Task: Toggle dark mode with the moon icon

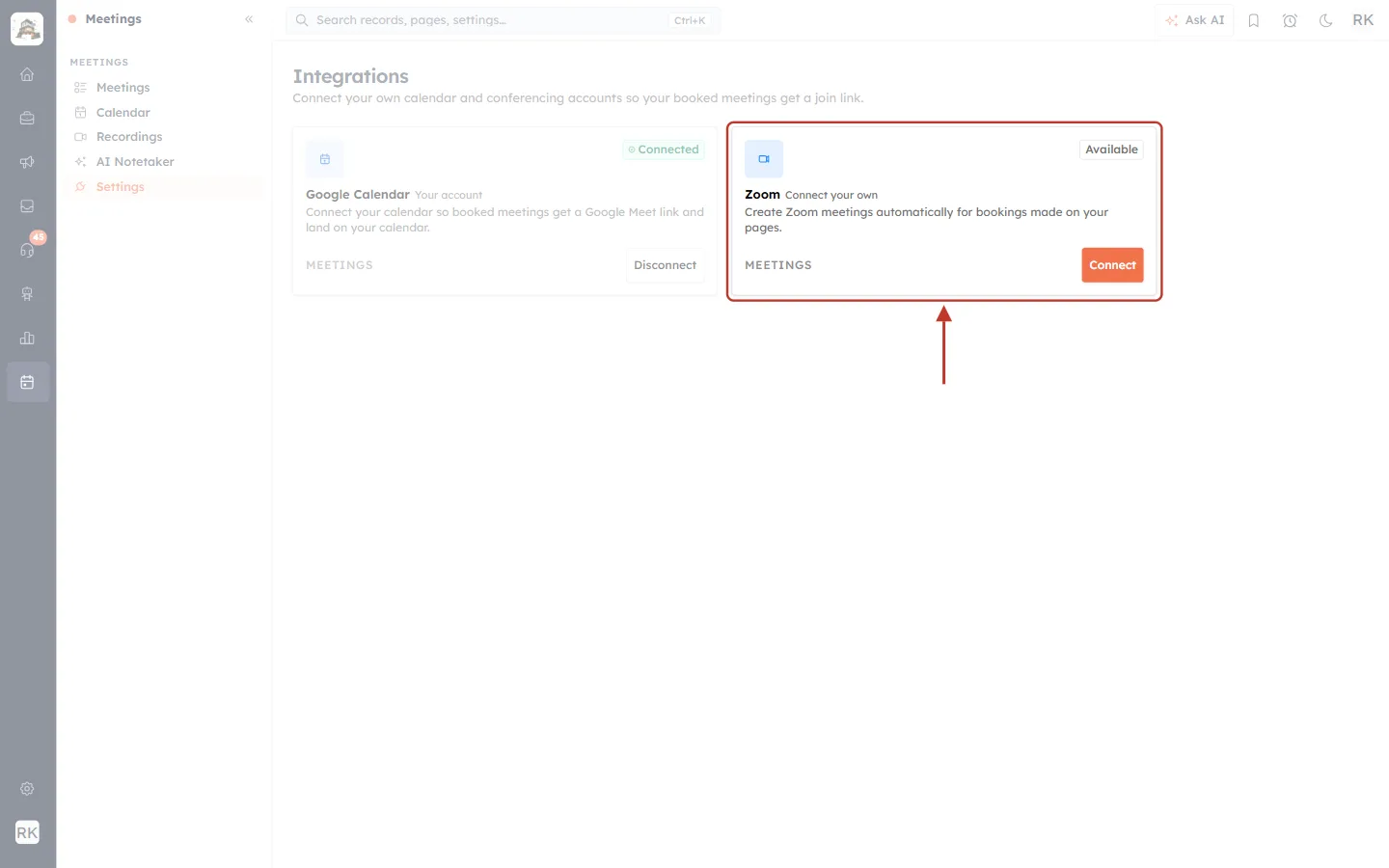Action: pyautogui.click(x=1326, y=20)
